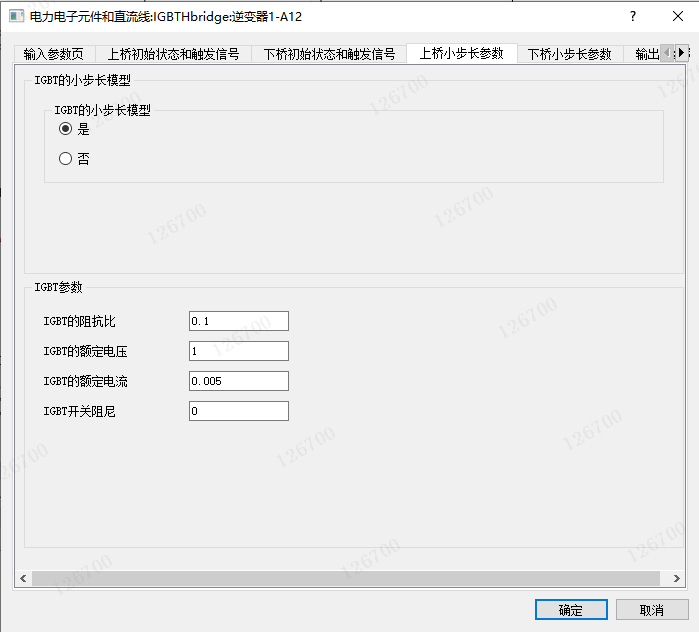Select the 上桥小步长参数 tab
Viewport: 699px width, 632px height.
(461, 54)
